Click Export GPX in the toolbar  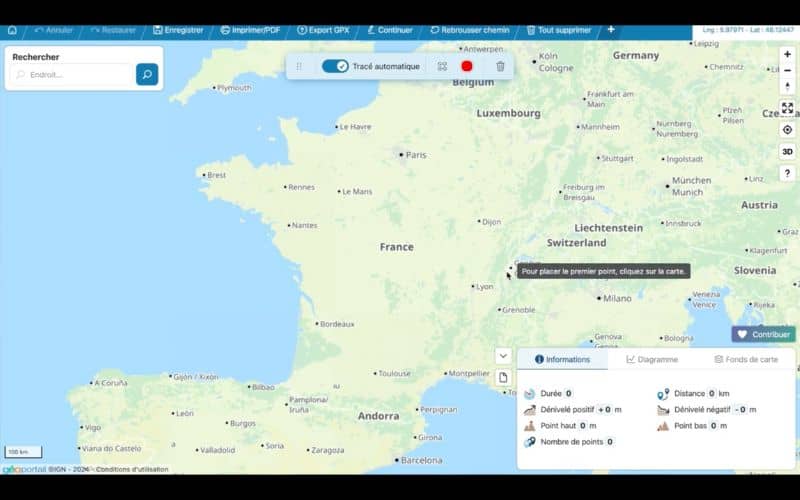point(322,30)
